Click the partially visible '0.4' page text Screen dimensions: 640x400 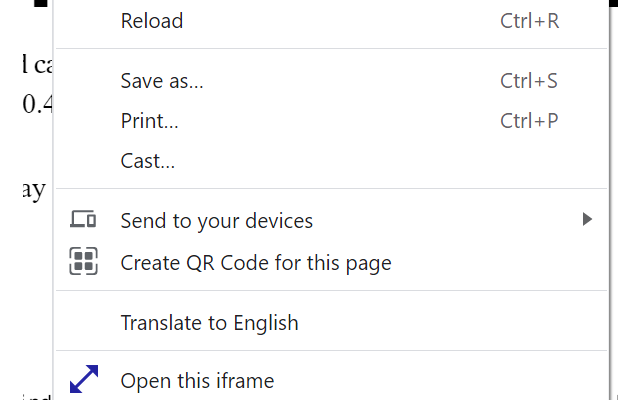[x=36, y=104]
